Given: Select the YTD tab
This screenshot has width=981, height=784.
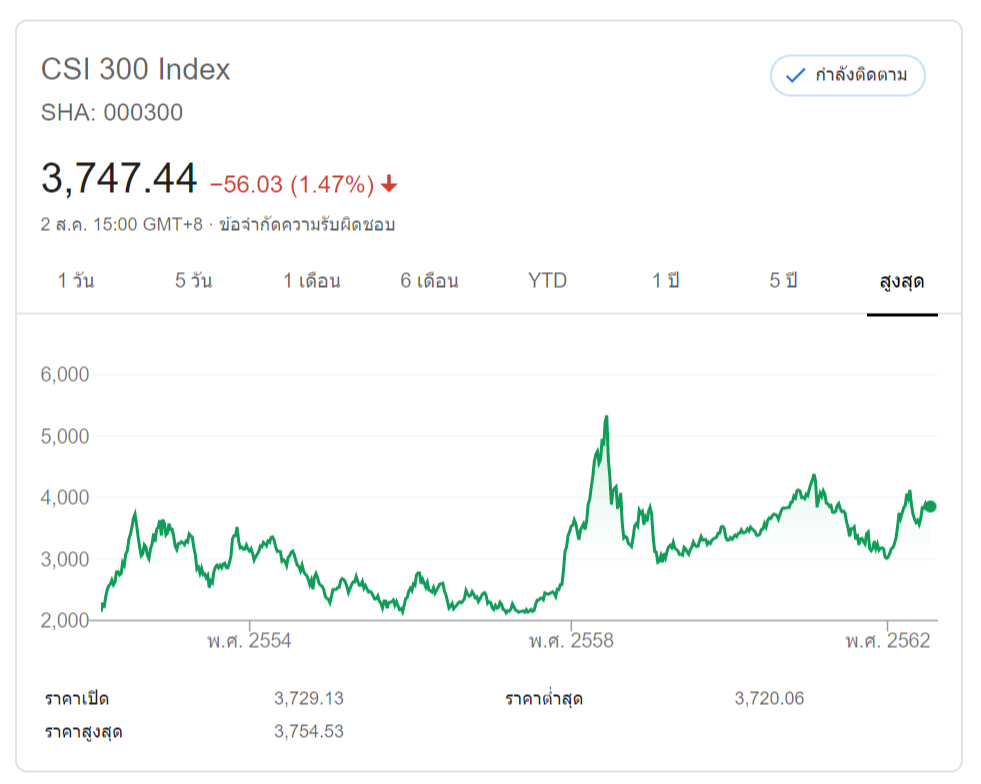Looking at the screenshot, I should (x=547, y=281).
